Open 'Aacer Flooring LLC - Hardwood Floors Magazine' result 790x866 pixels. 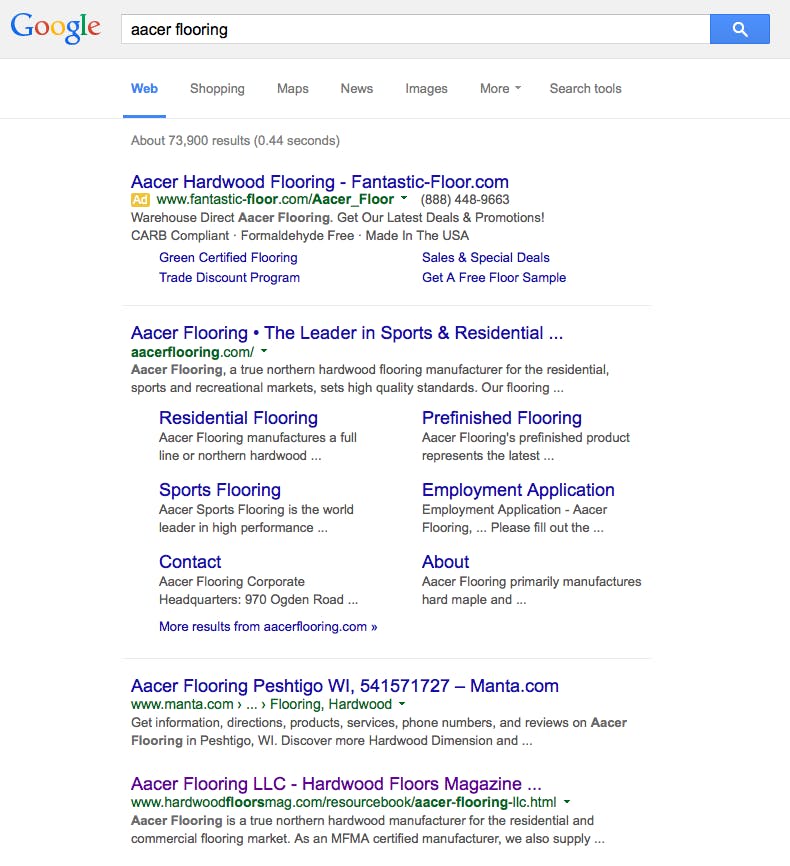point(336,784)
